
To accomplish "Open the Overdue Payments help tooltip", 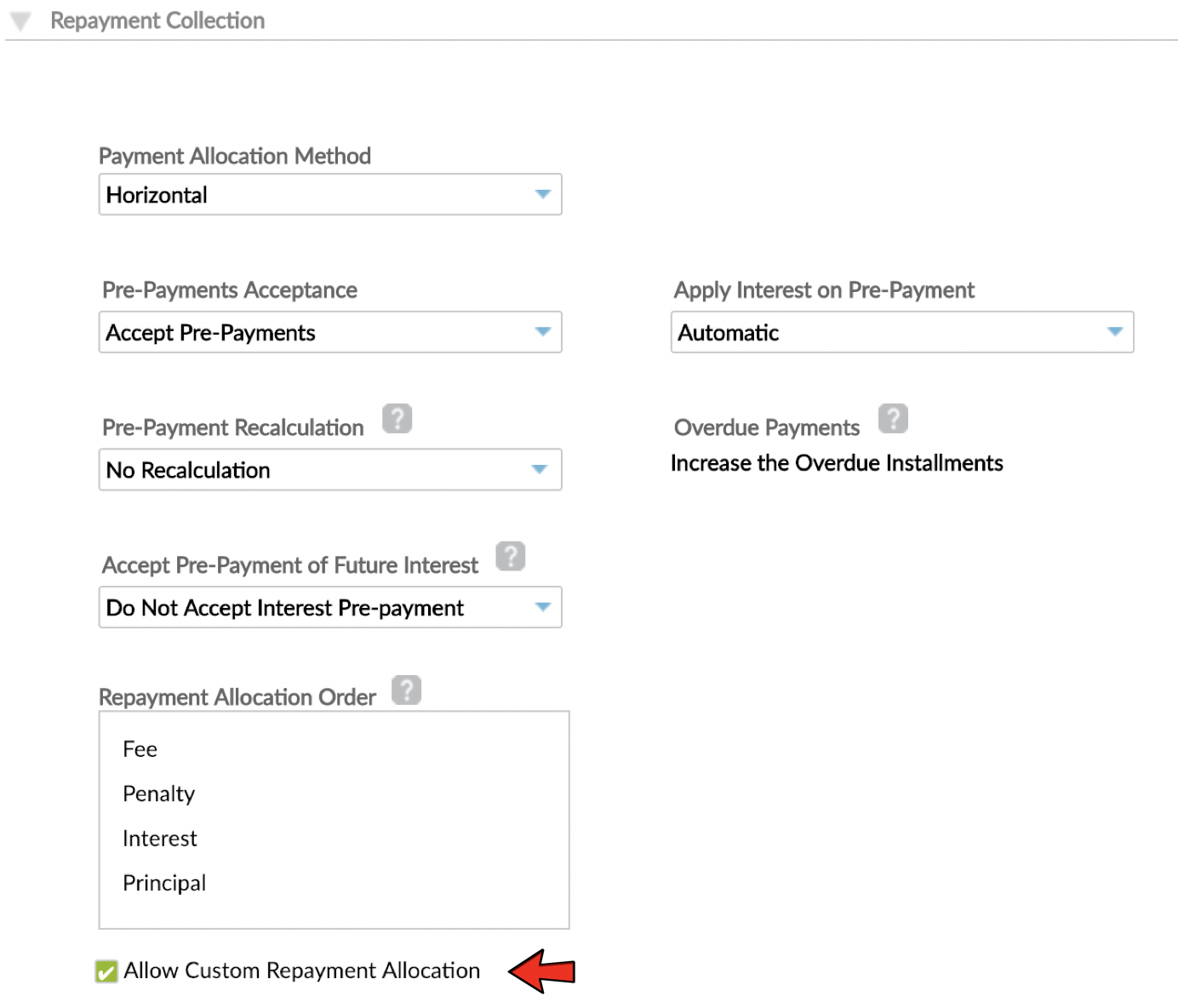I will click(894, 418).
